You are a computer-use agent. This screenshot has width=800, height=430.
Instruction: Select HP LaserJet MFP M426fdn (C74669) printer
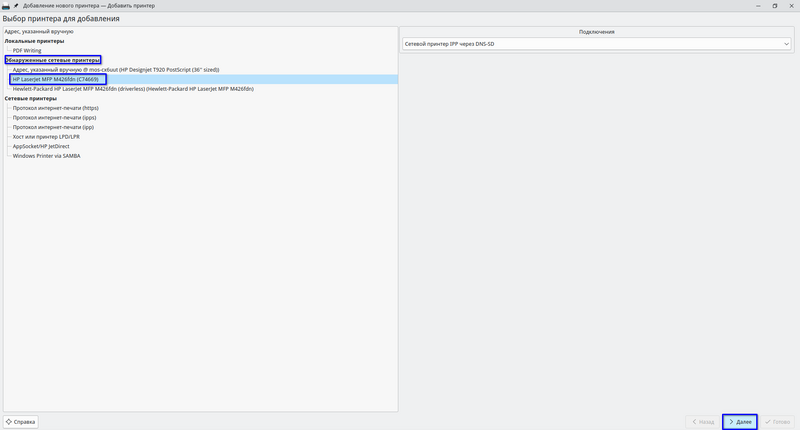pos(55,79)
